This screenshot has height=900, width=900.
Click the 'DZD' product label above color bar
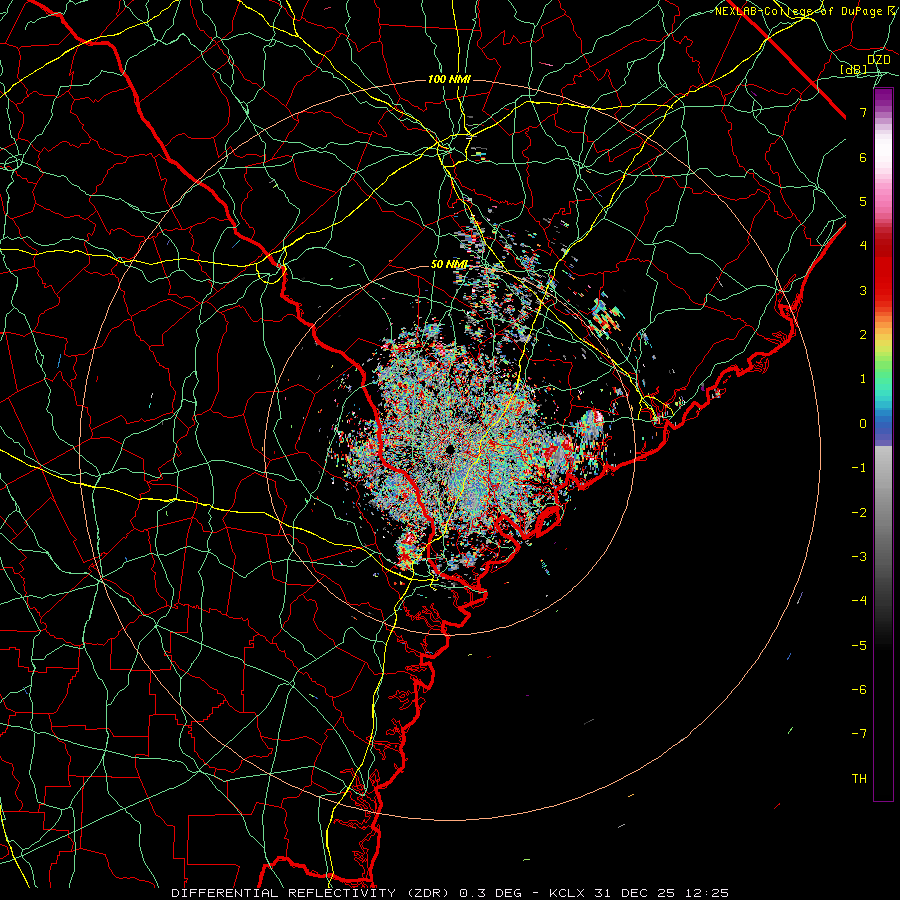[x=879, y=59]
